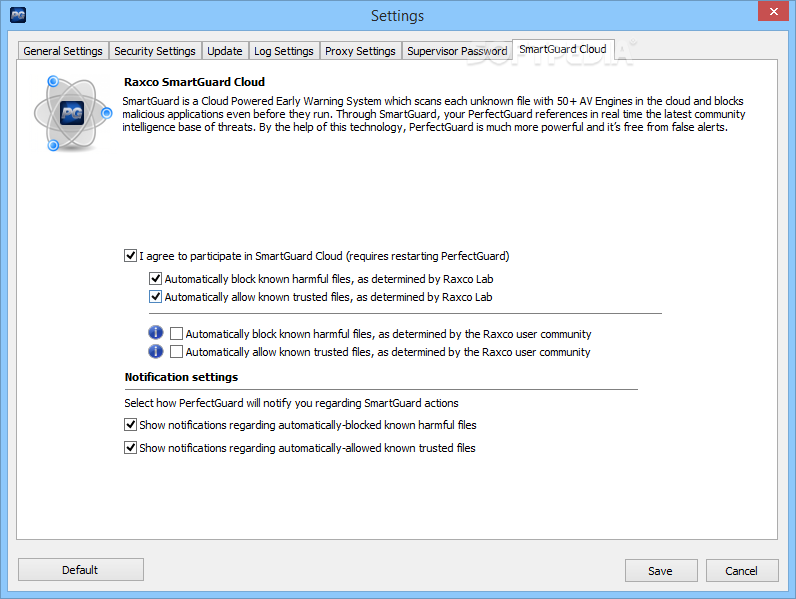This screenshot has height=599, width=796.
Task: Click 'Select how PerfectGuard will notify you' text
Action: [291, 403]
